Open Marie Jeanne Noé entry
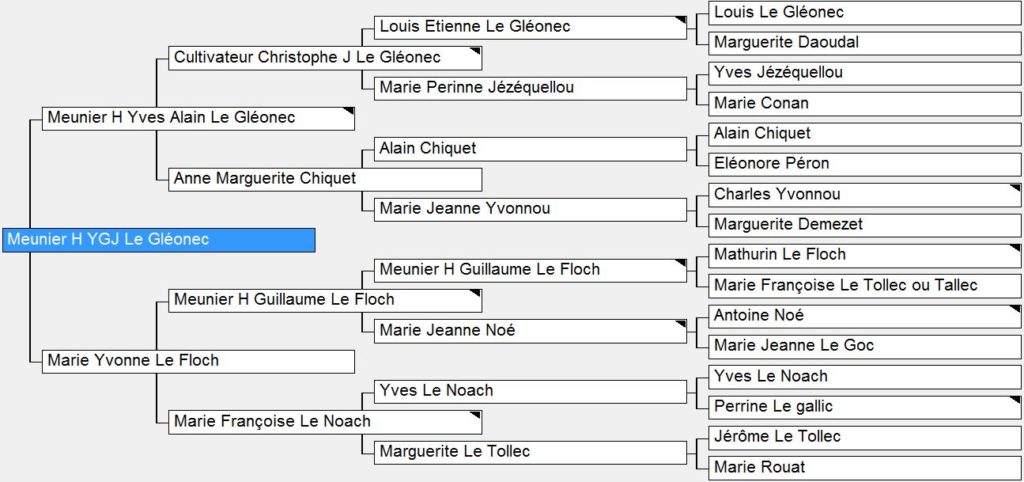The height and width of the screenshot is (482, 1024). (531, 331)
